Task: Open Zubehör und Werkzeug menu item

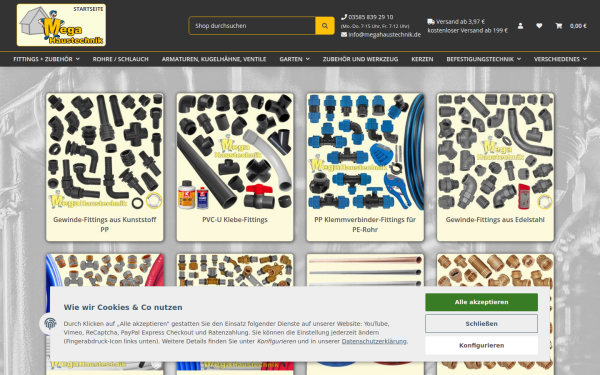Action: coord(360,59)
